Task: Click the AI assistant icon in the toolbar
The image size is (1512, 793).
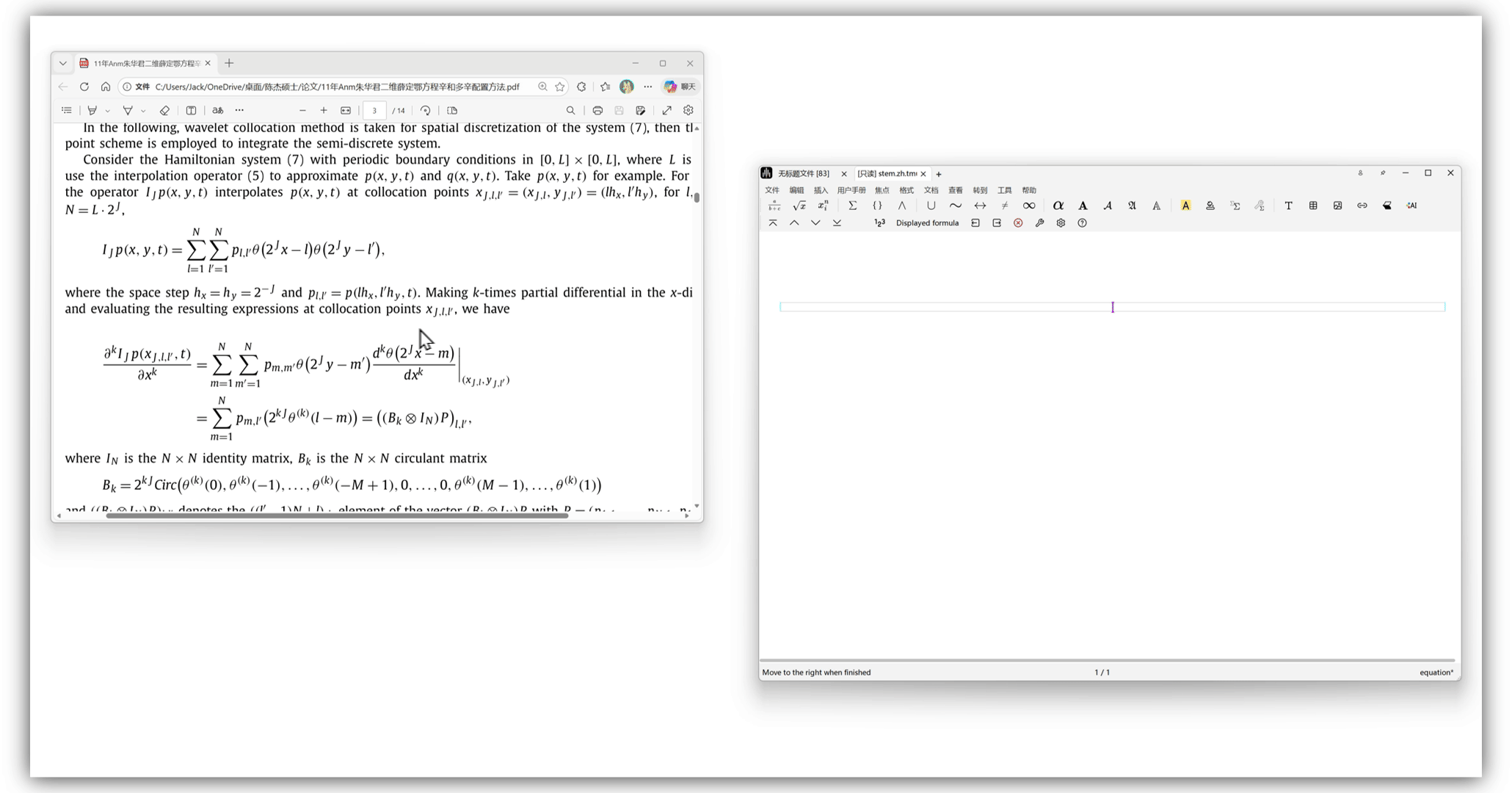Action: 1411,206
